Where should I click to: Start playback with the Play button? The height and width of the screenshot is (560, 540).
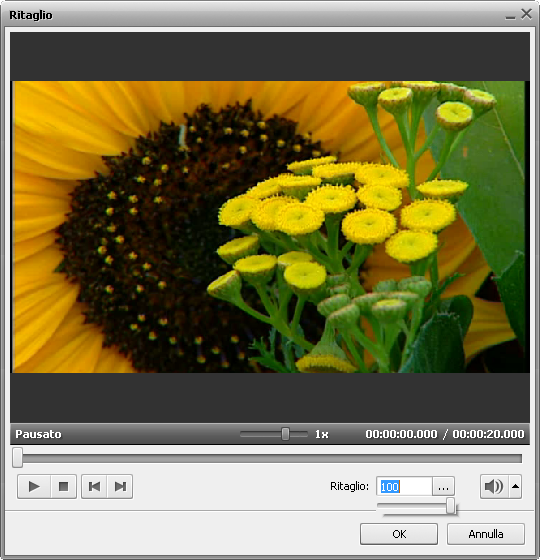click(34, 486)
